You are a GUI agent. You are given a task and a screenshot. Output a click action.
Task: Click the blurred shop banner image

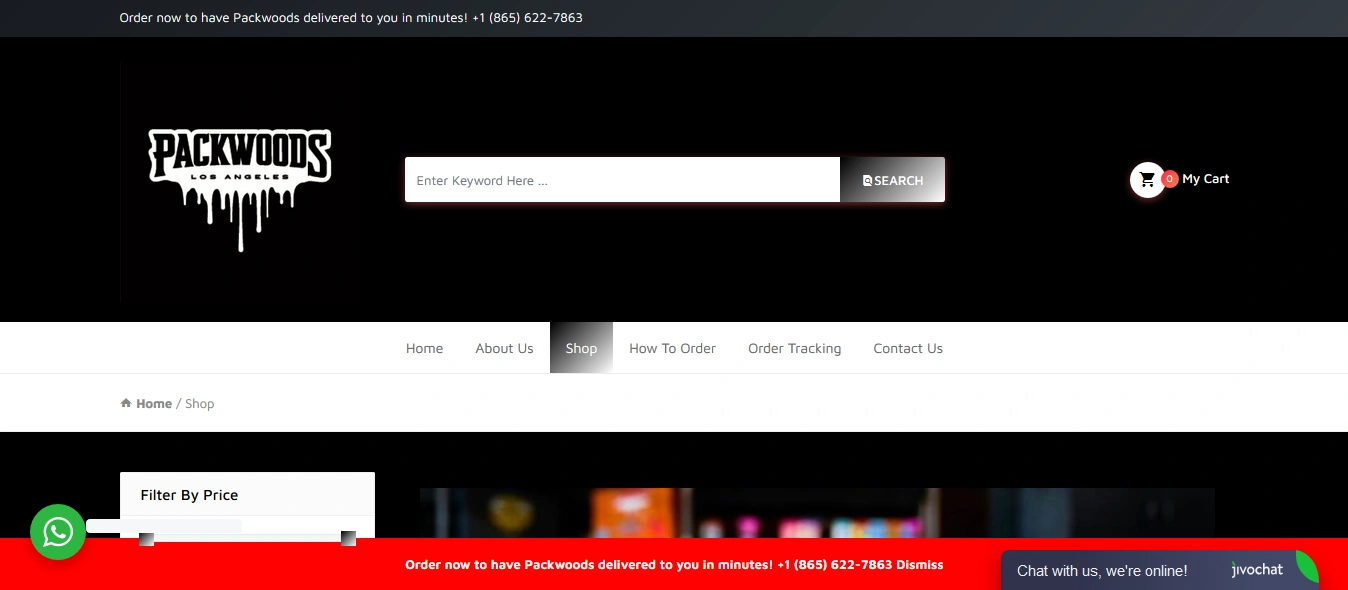(816, 512)
